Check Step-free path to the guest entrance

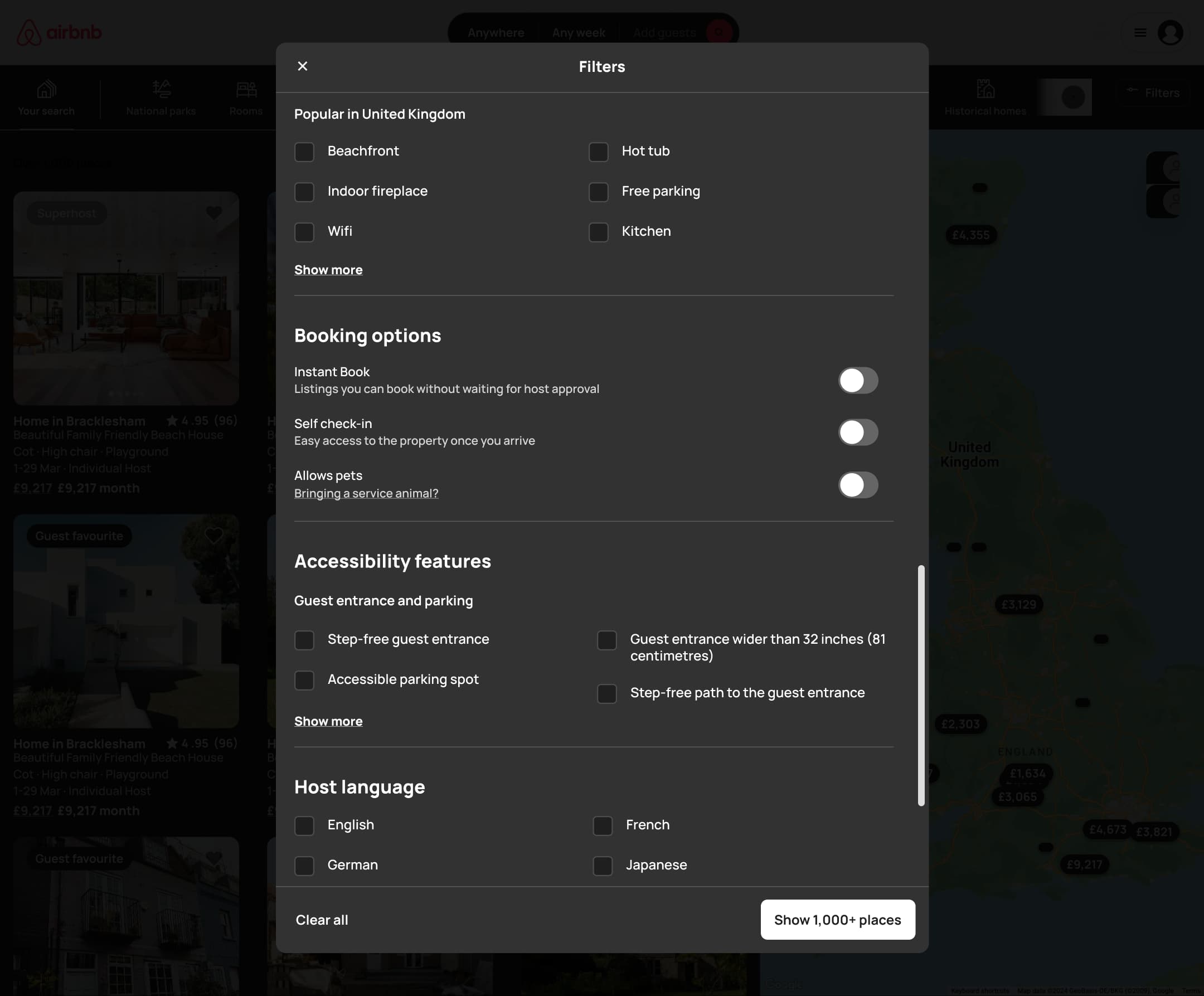tap(606, 693)
